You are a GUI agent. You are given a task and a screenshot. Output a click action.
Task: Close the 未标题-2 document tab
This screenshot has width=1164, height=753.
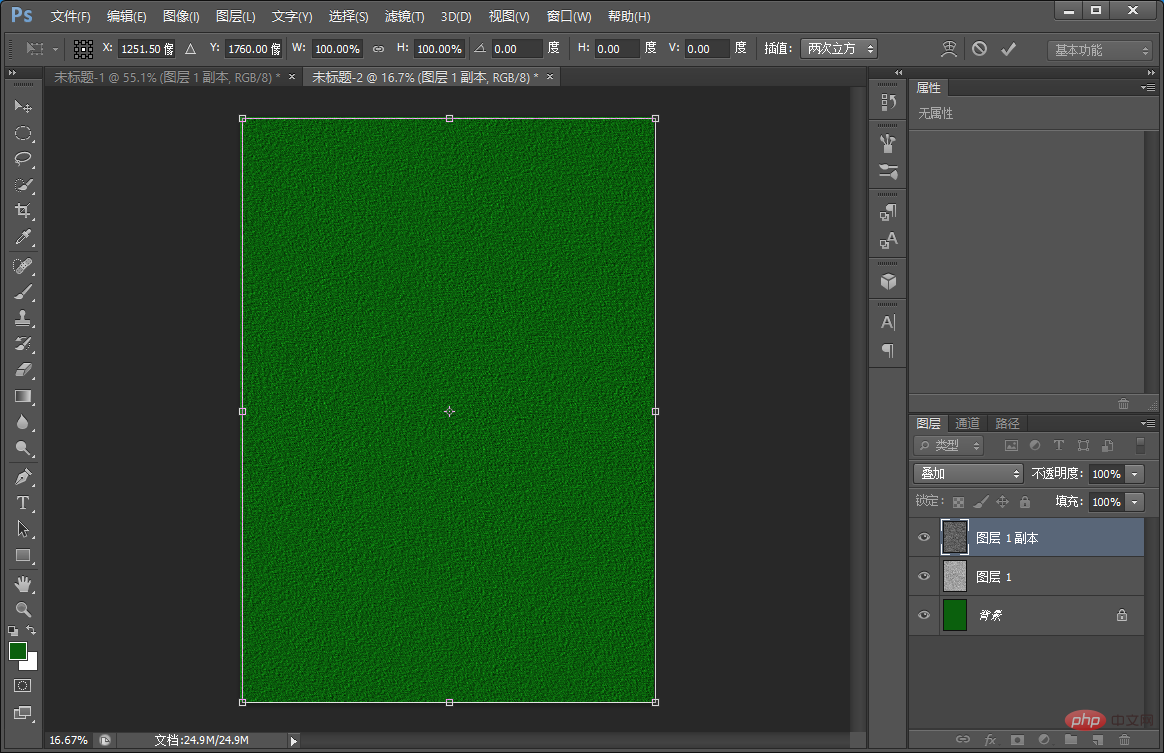coord(550,76)
